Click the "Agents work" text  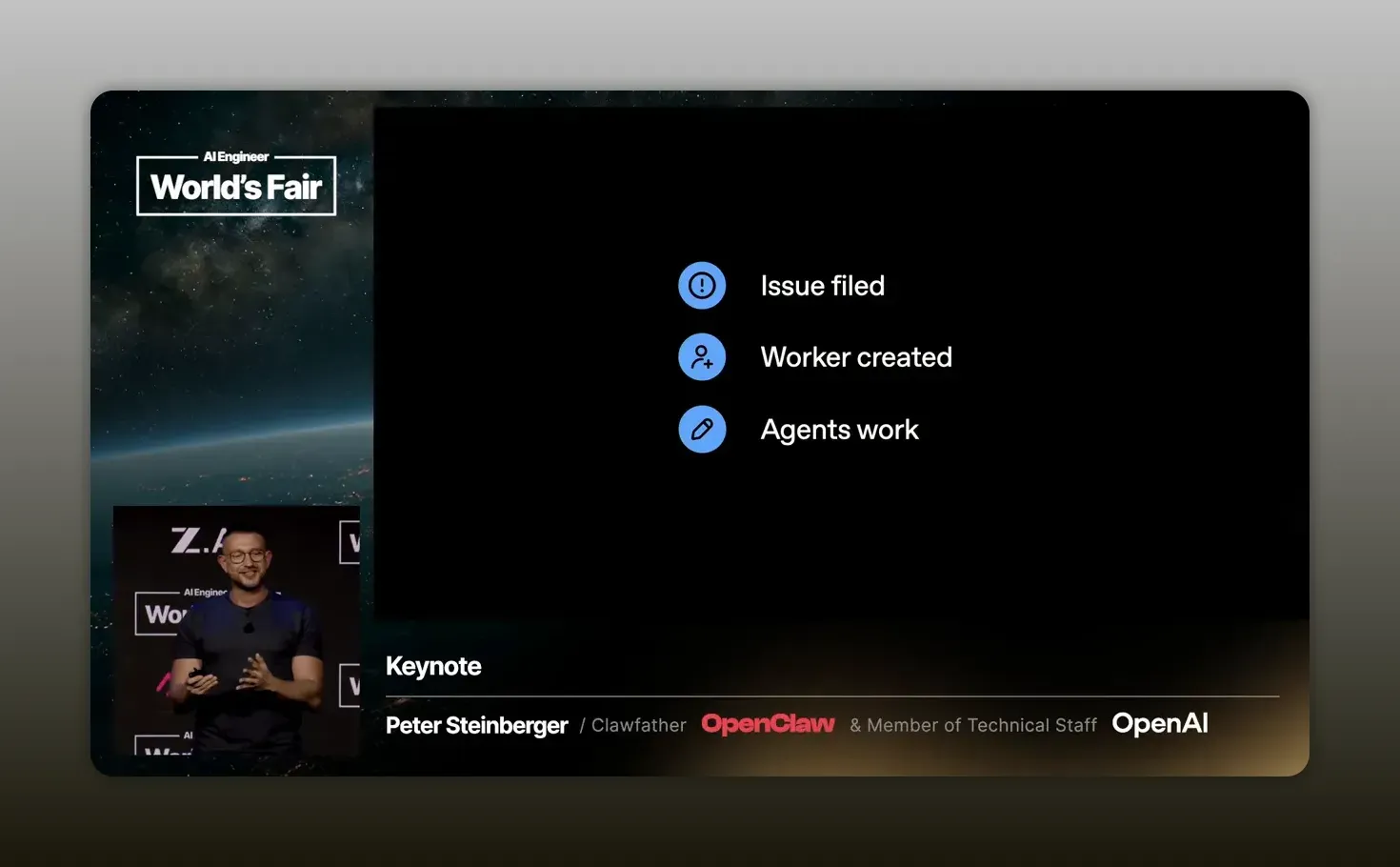click(x=839, y=430)
